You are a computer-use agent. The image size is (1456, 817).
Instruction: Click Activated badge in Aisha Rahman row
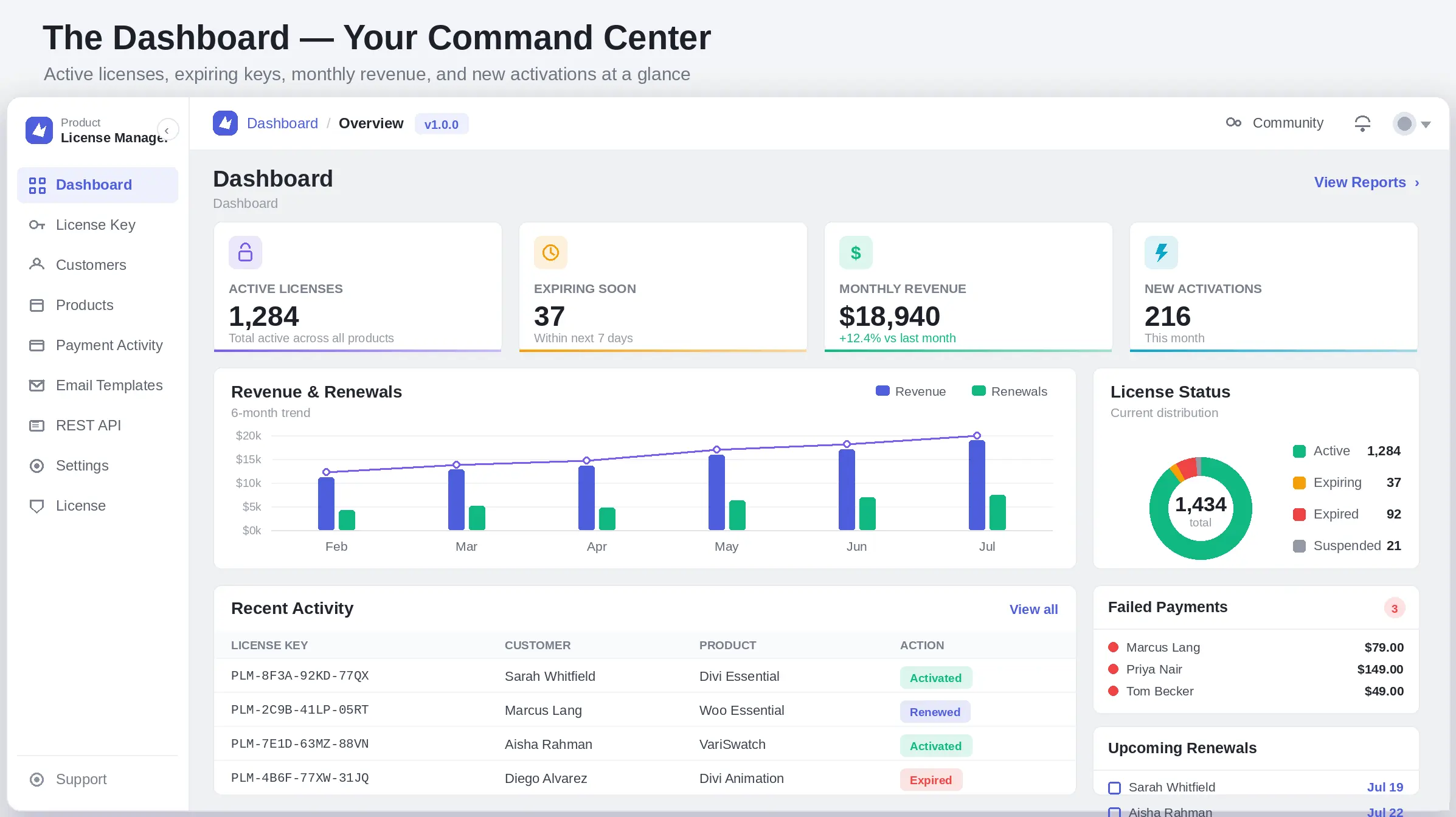(935, 746)
